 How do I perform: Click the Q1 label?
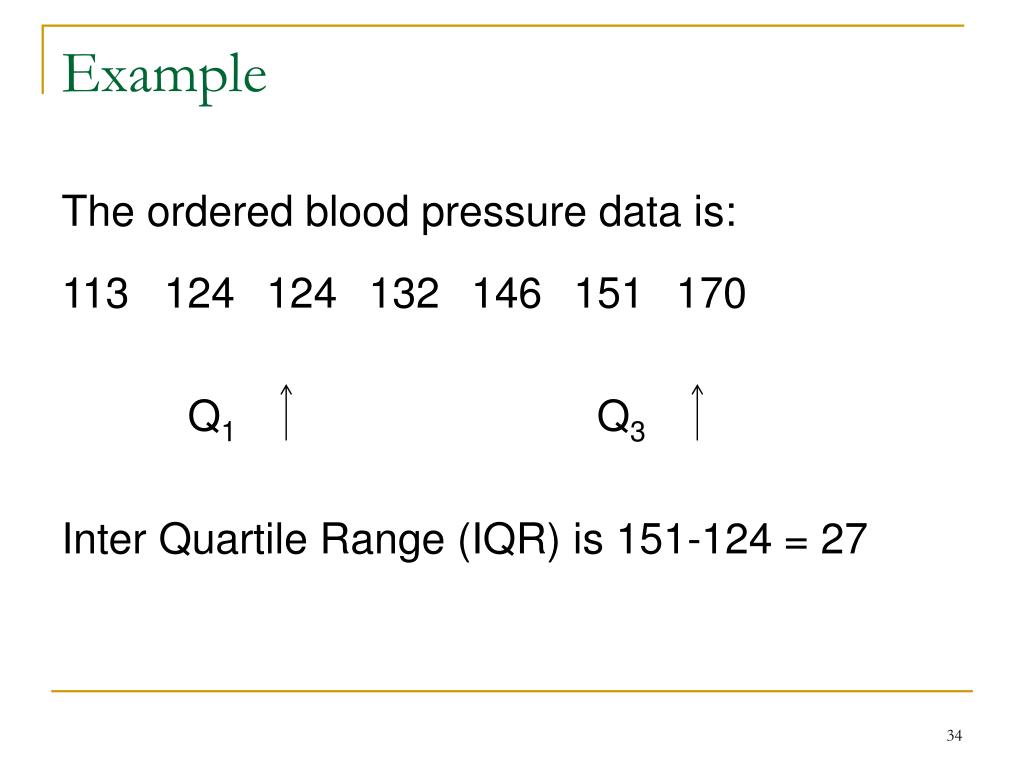click(x=210, y=419)
